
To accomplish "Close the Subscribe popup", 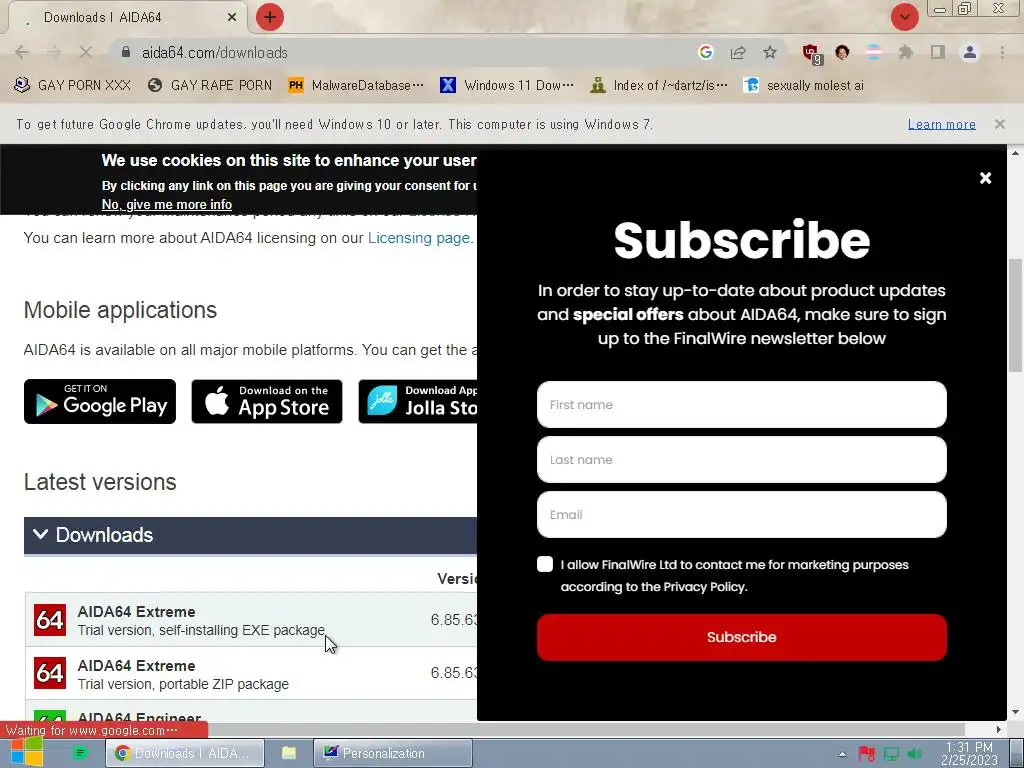I will [x=985, y=178].
